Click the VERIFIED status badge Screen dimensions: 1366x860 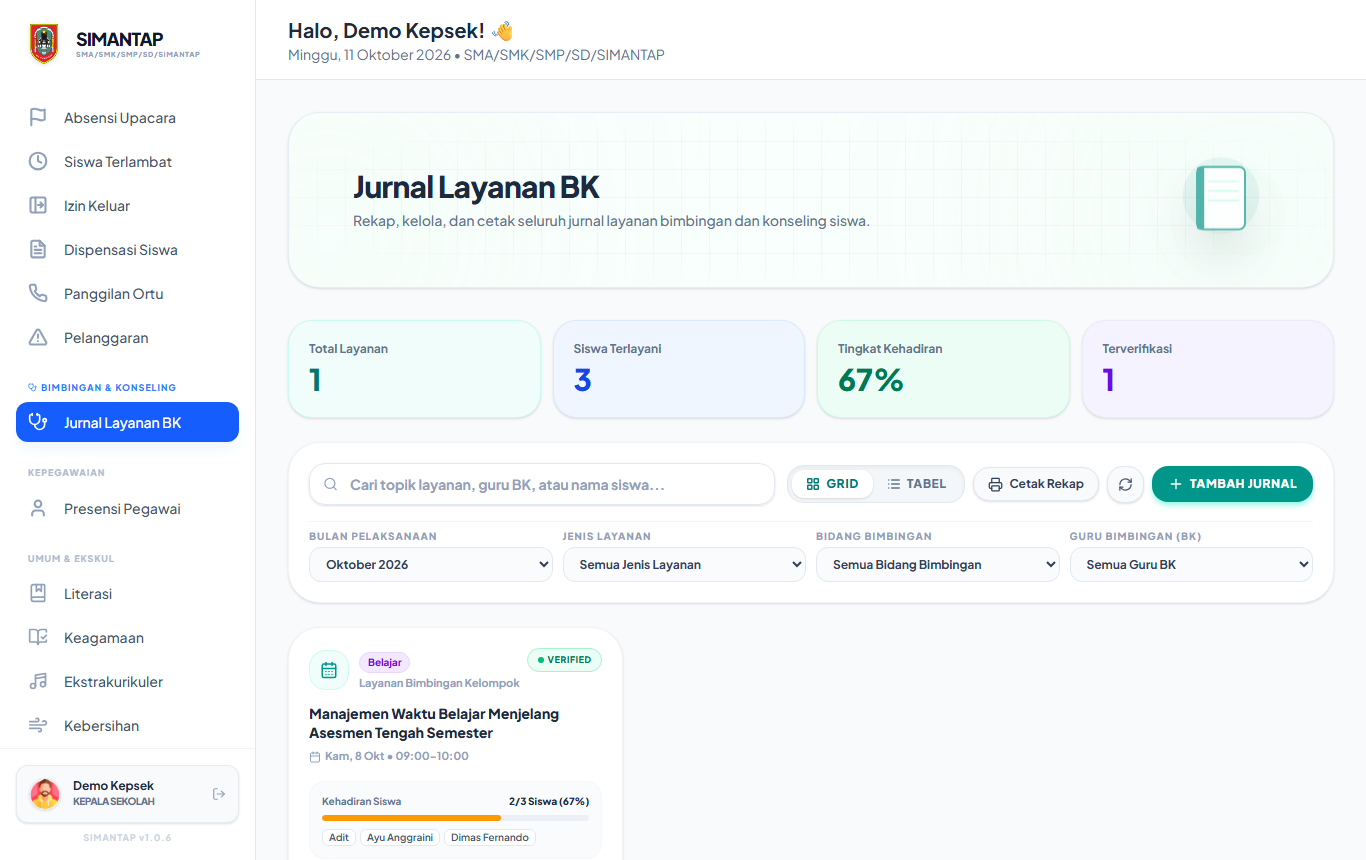tap(564, 660)
